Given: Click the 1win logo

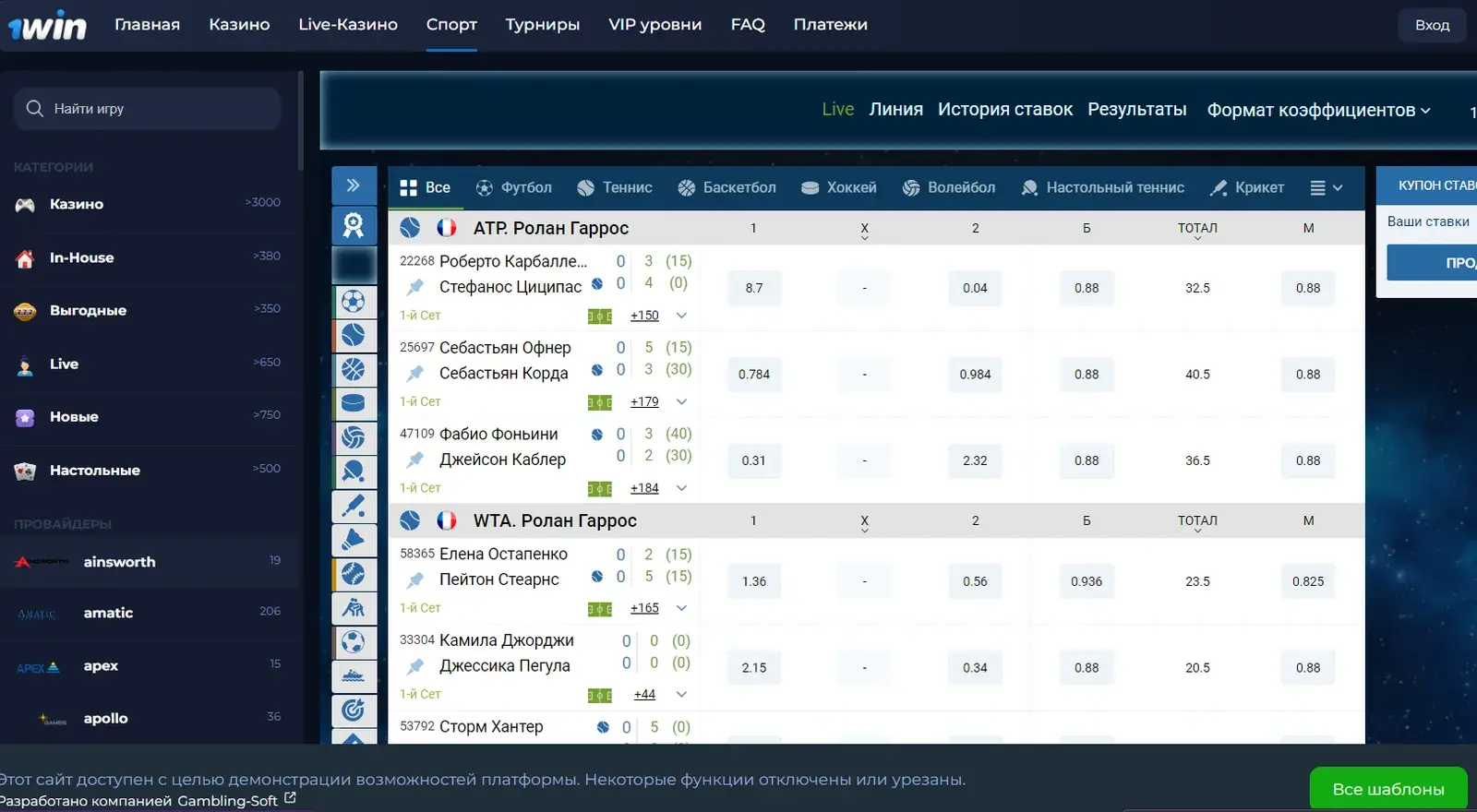Looking at the screenshot, I should [47, 25].
